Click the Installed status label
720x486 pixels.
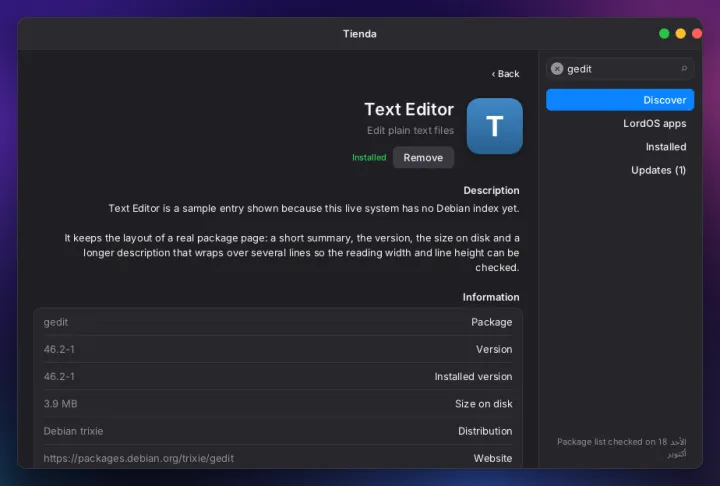point(369,158)
